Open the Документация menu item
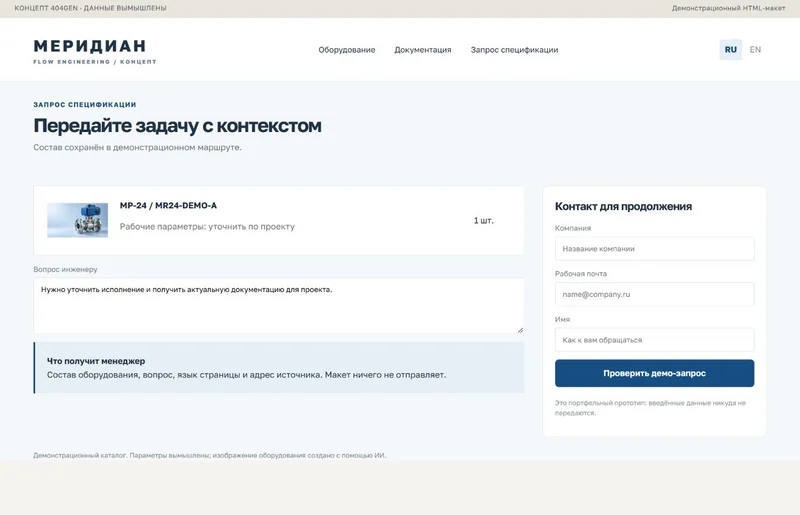The height and width of the screenshot is (515, 800). click(x=422, y=50)
